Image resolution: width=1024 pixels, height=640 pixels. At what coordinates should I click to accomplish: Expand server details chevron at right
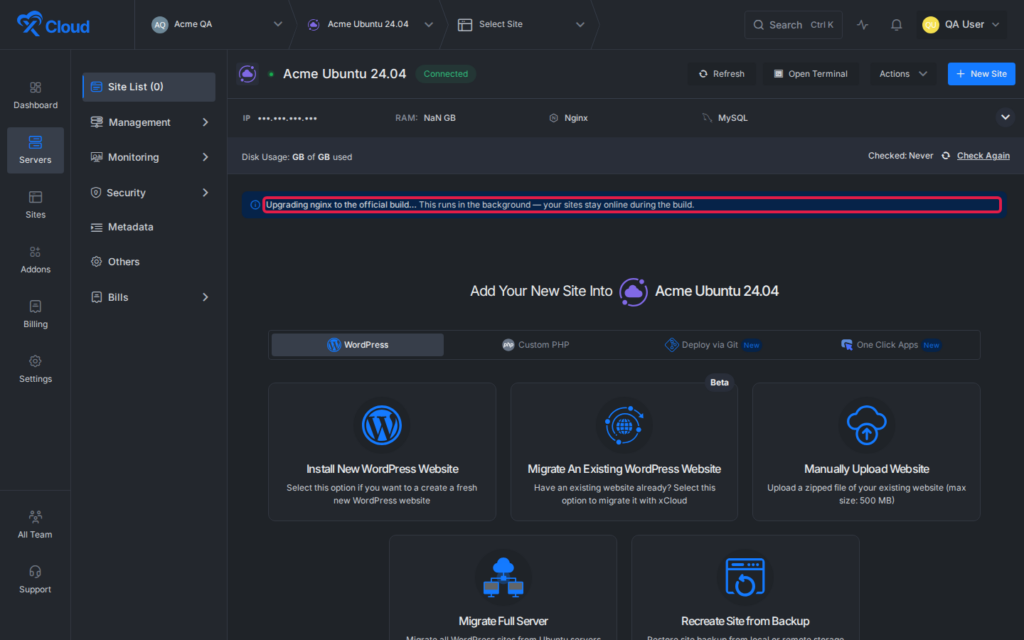tap(1005, 118)
